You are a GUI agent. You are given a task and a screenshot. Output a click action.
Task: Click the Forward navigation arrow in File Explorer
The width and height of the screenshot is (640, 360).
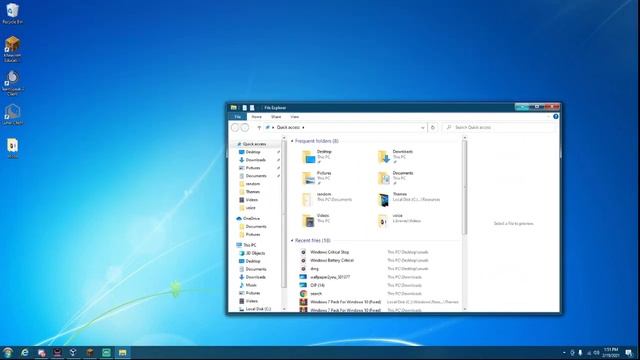coord(245,127)
